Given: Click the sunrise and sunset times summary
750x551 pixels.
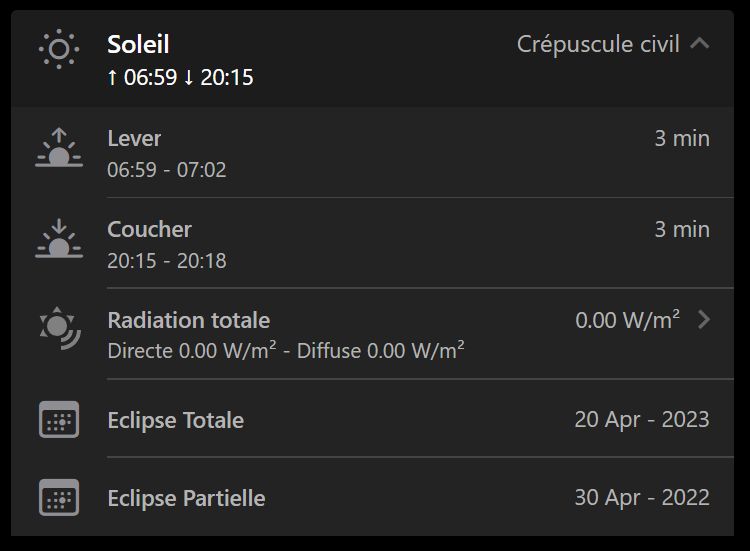Looking at the screenshot, I should click(x=180, y=77).
